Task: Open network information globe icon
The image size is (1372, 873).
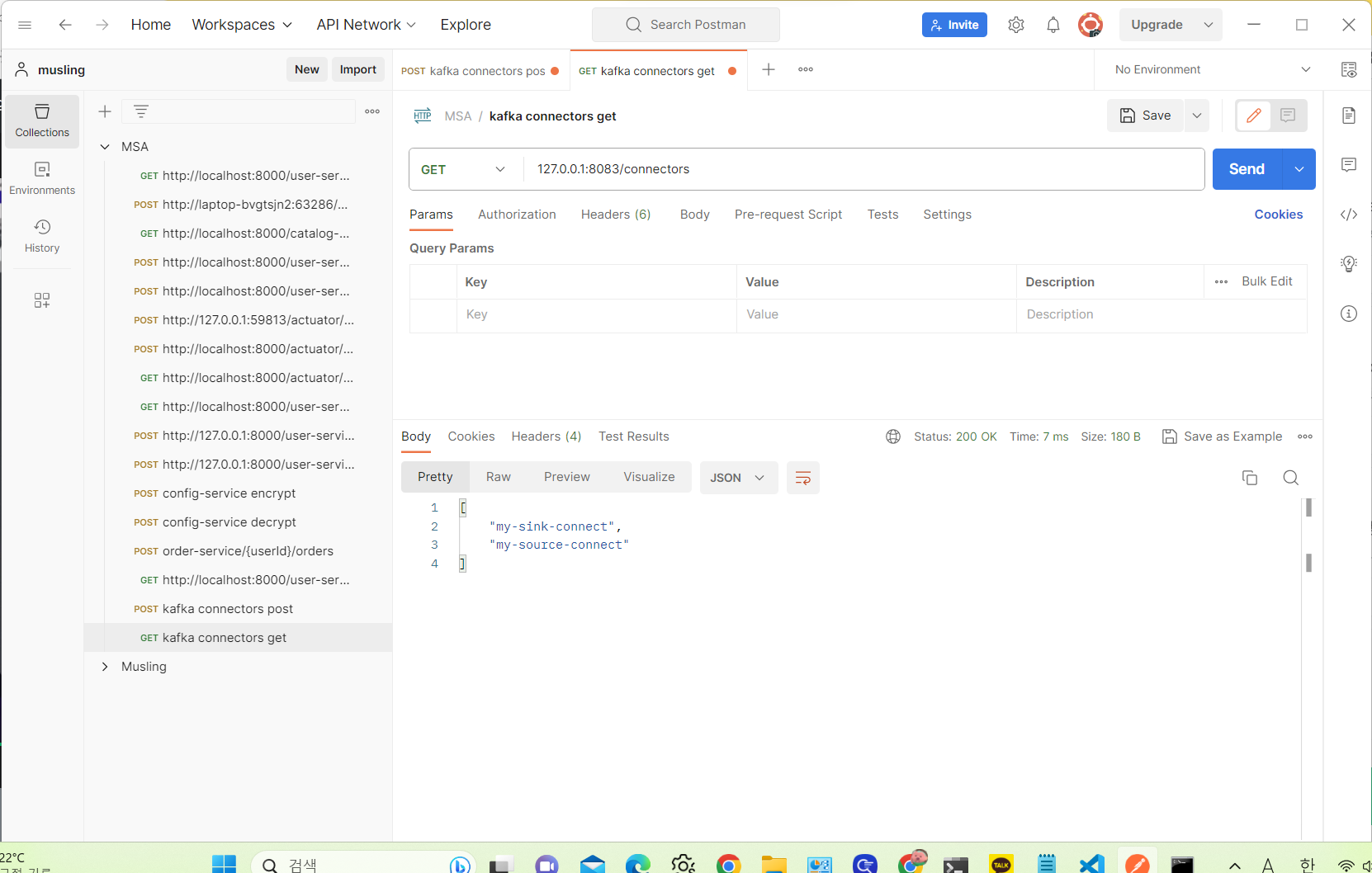Action: coord(893,436)
